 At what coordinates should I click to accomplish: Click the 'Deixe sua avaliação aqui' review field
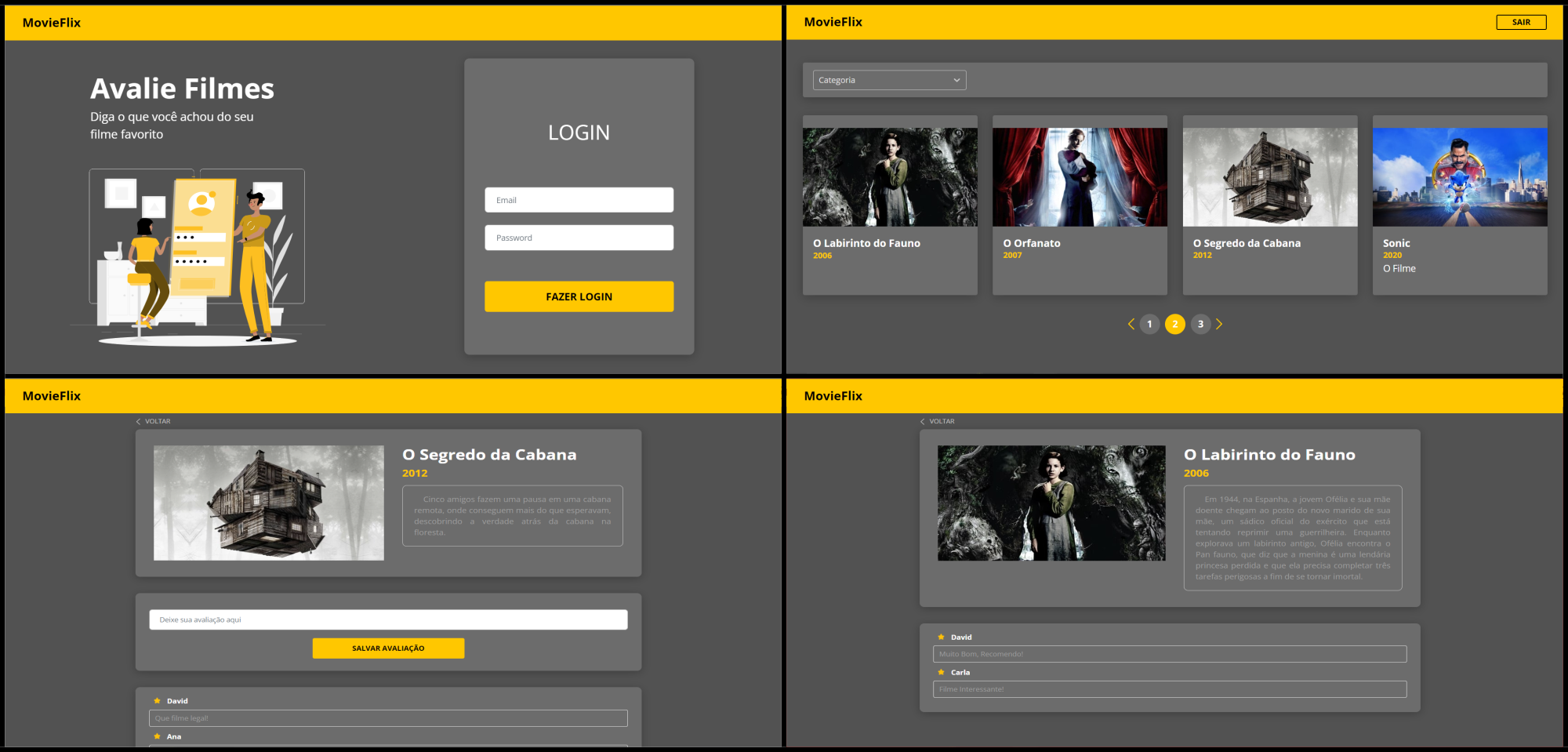388,619
